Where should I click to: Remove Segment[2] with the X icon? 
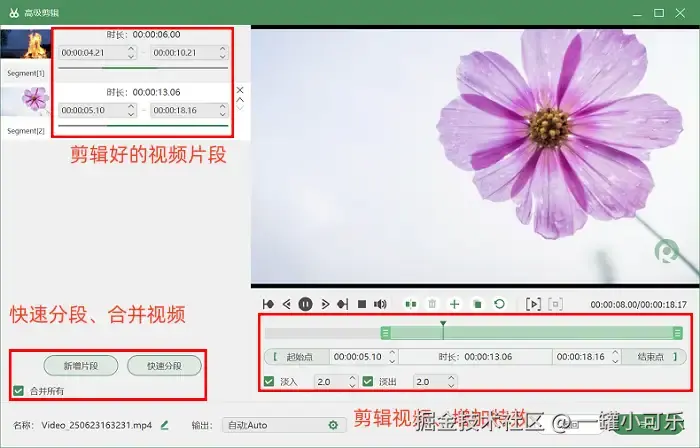click(240, 90)
